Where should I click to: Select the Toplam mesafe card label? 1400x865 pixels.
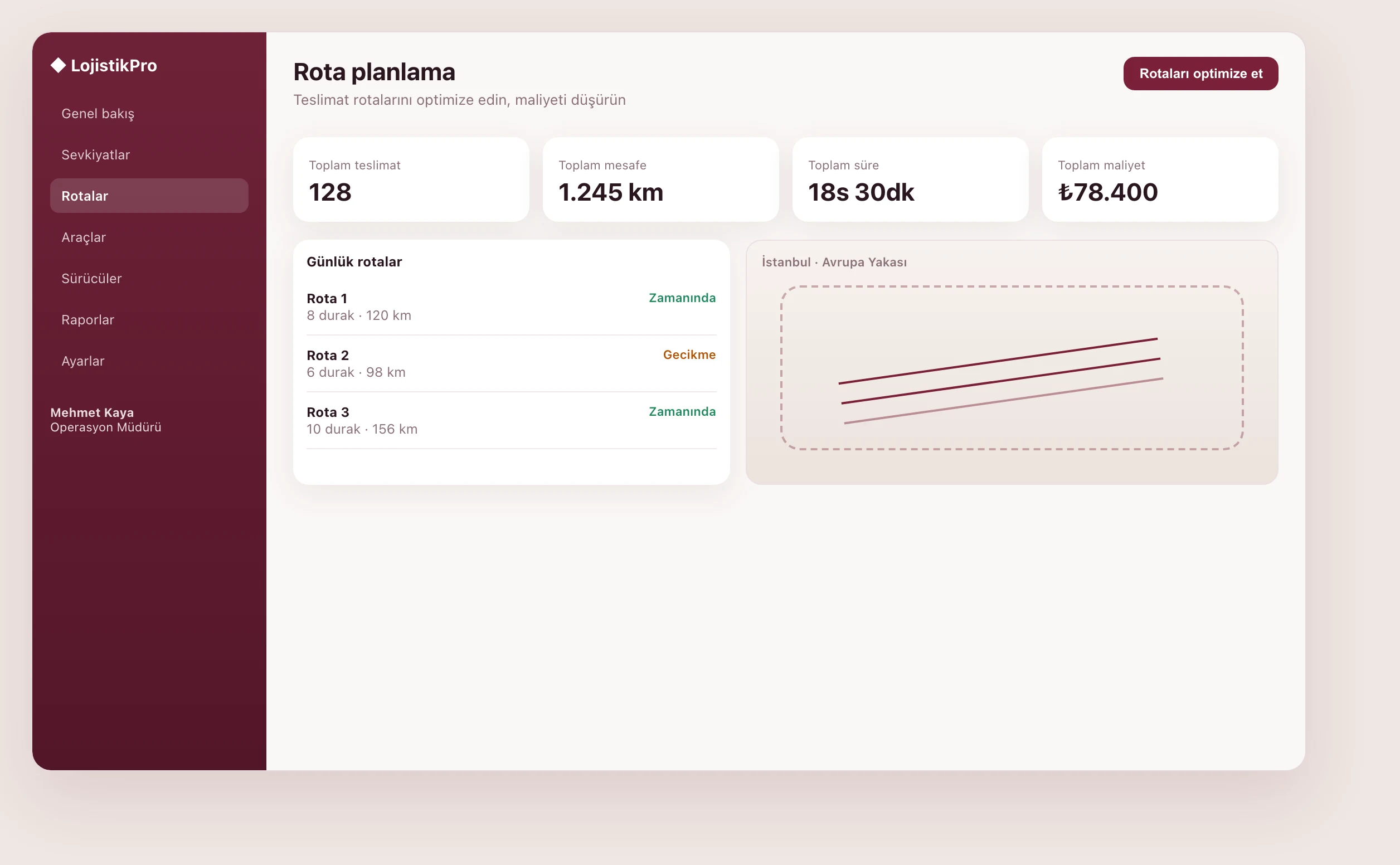602,166
